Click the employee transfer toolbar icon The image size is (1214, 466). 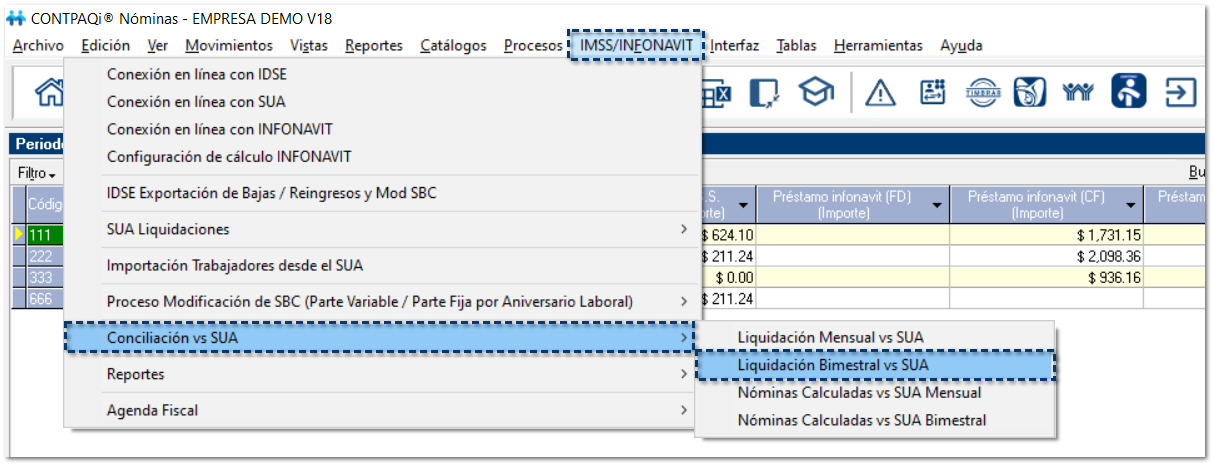pyautogui.click(x=933, y=93)
